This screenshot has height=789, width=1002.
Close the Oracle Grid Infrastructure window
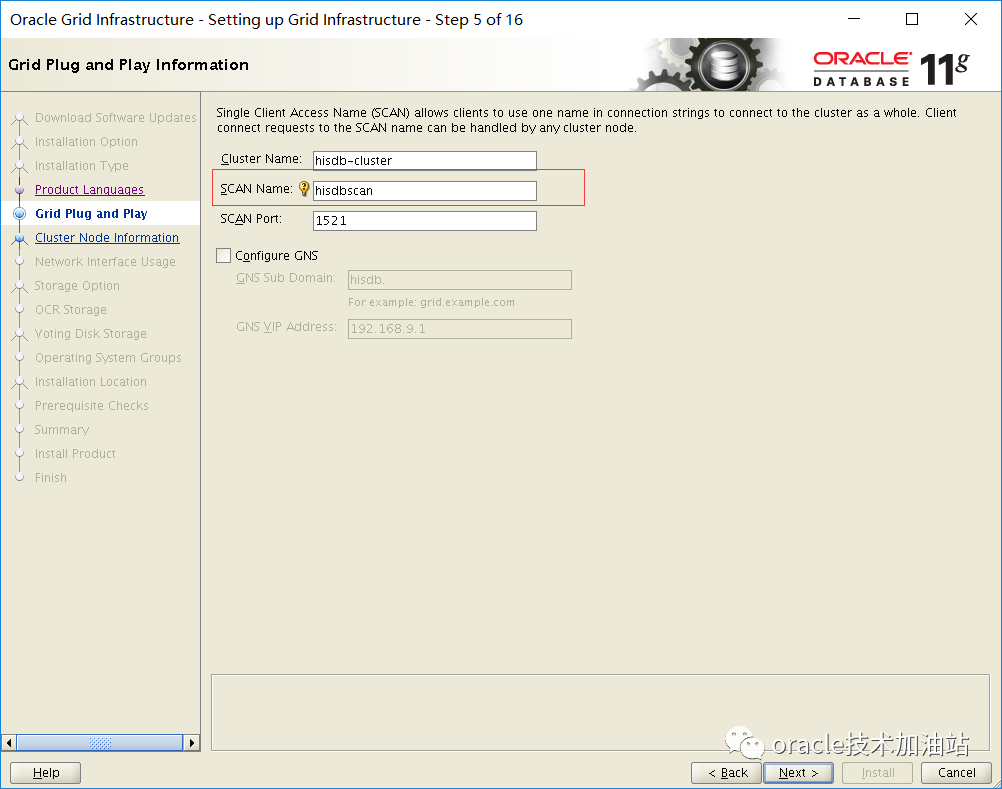click(971, 19)
